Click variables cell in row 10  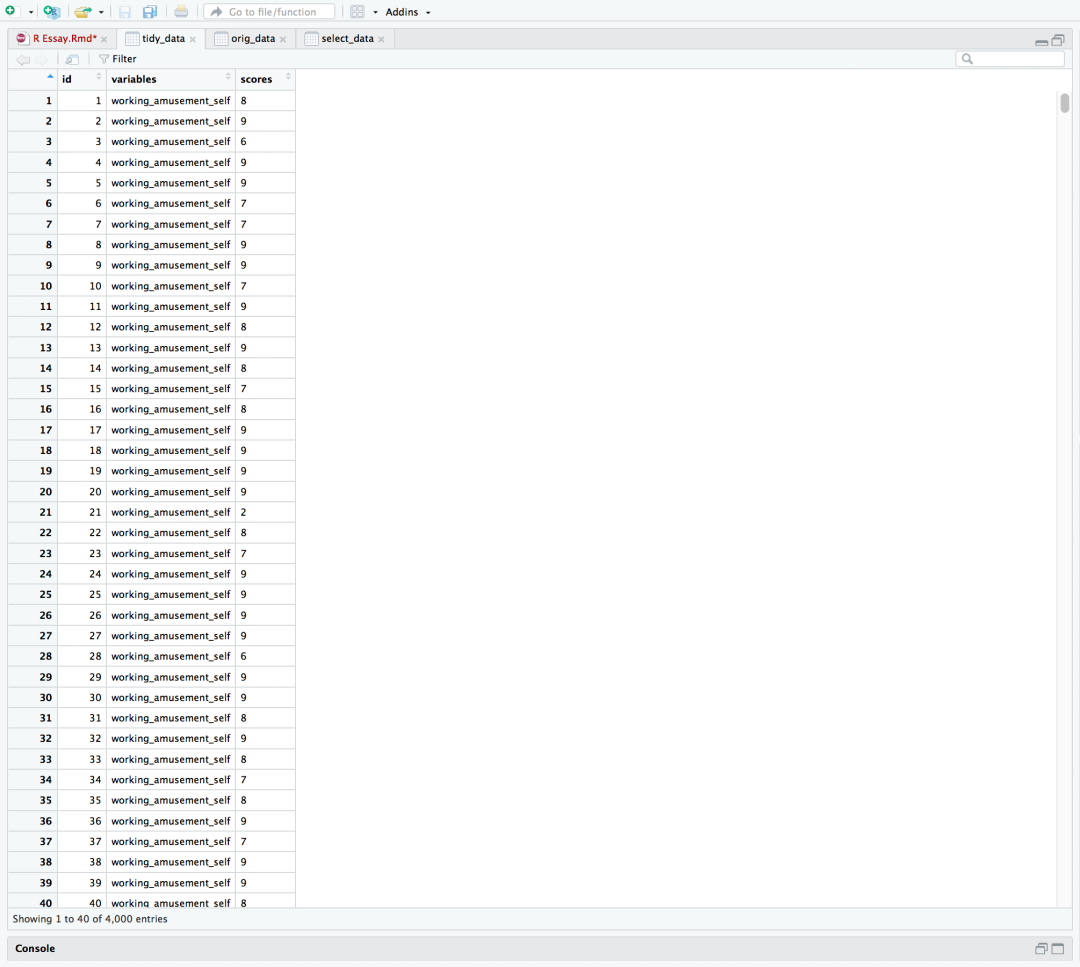[x=171, y=286]
